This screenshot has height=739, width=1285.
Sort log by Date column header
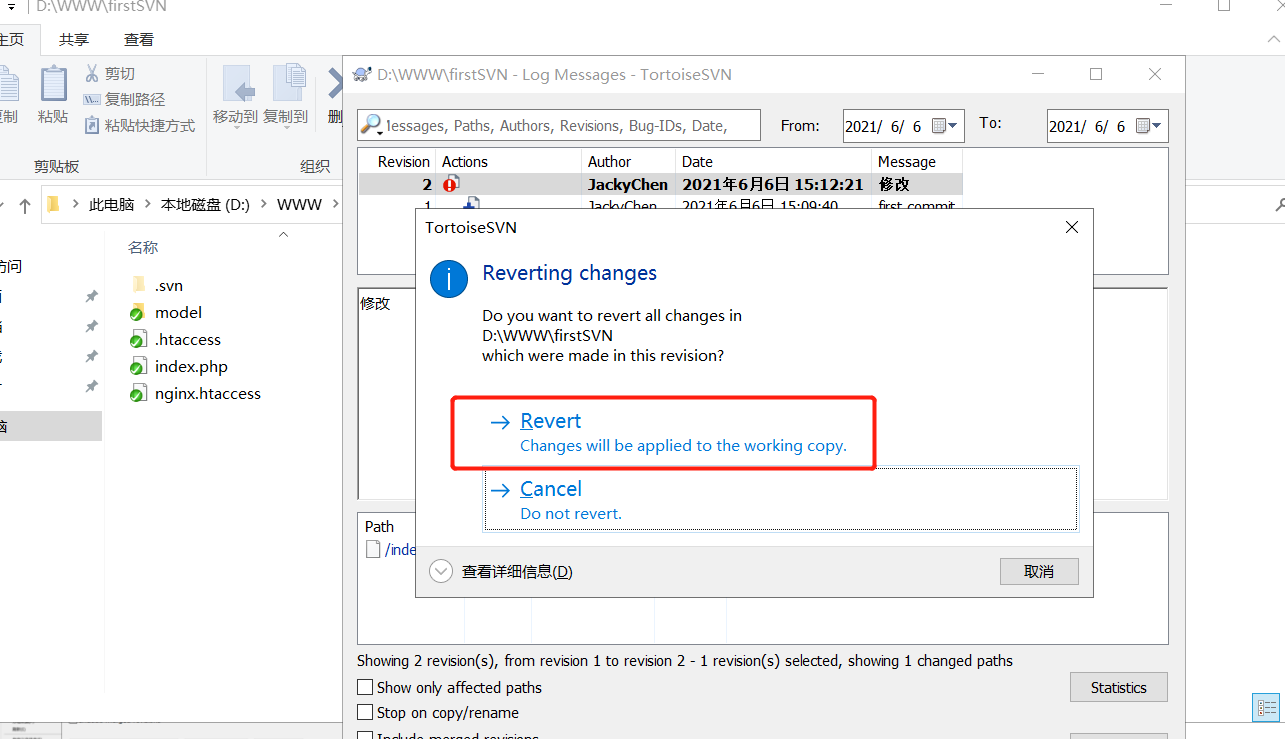pos(773,161)
